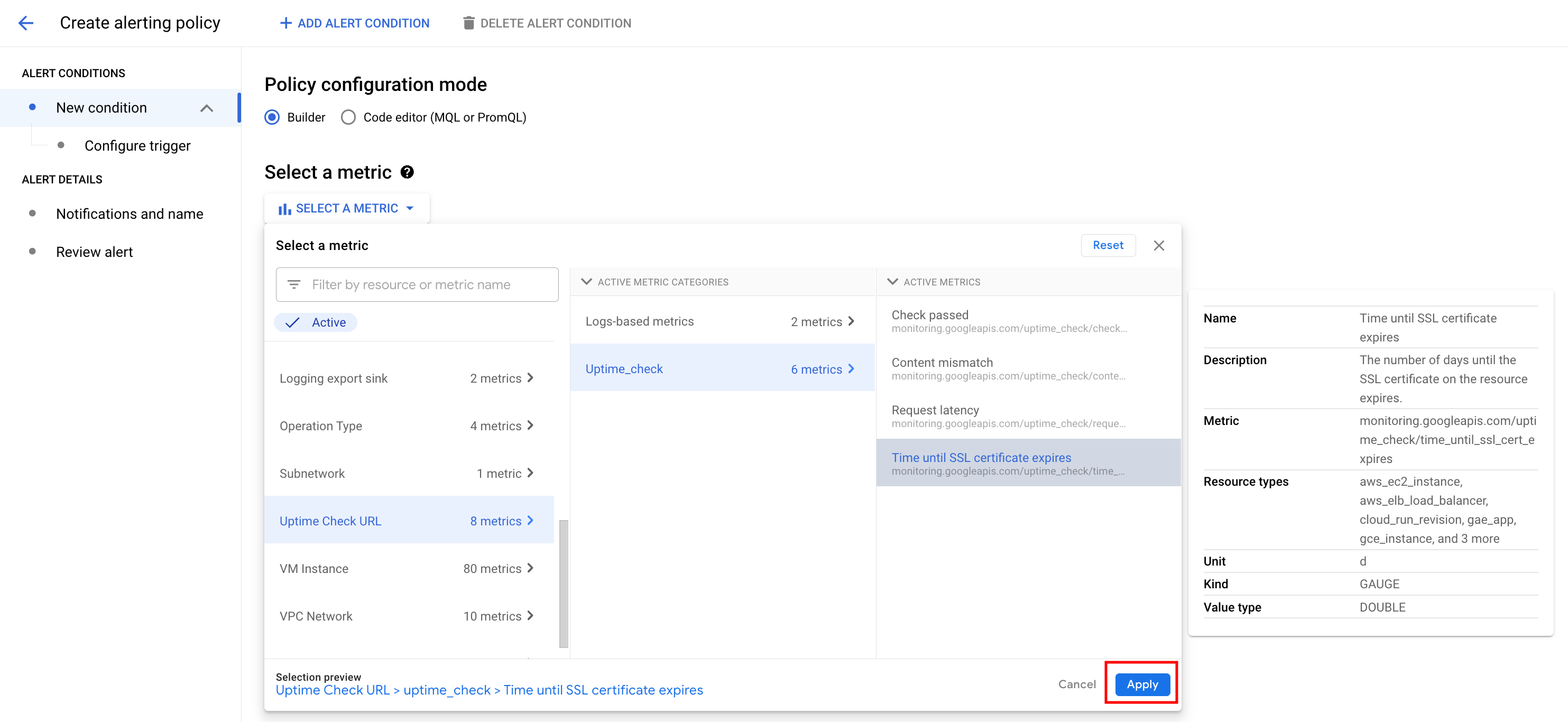Click the trash icon to delete alert condition
Image resolution: width=1568 pixels, height=722 pixels.
click(x=468, y=23)
